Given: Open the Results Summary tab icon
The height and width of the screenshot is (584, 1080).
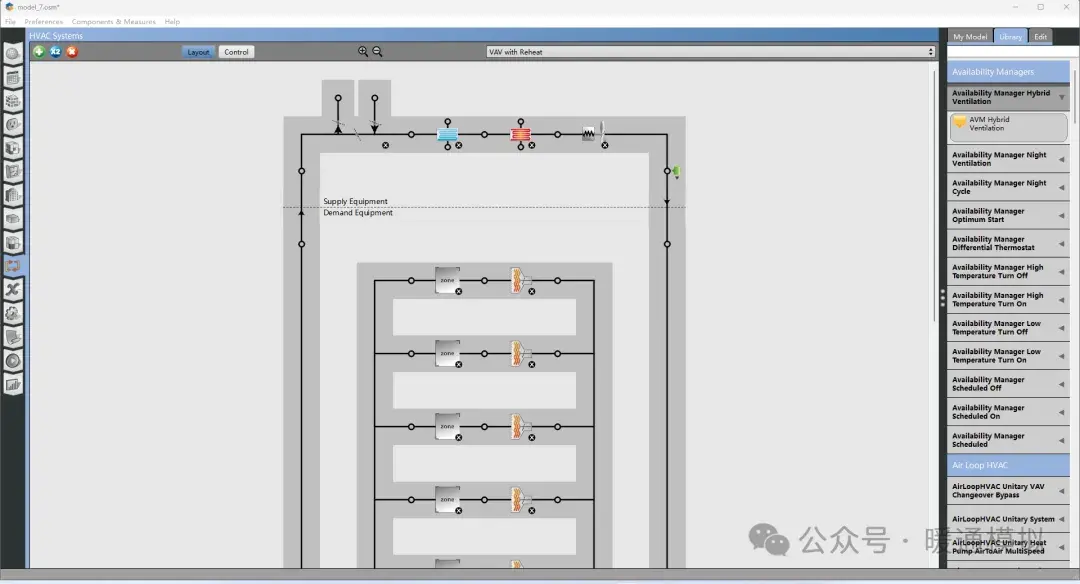Looking at the screenshot, I should click(x=13, y=385).
